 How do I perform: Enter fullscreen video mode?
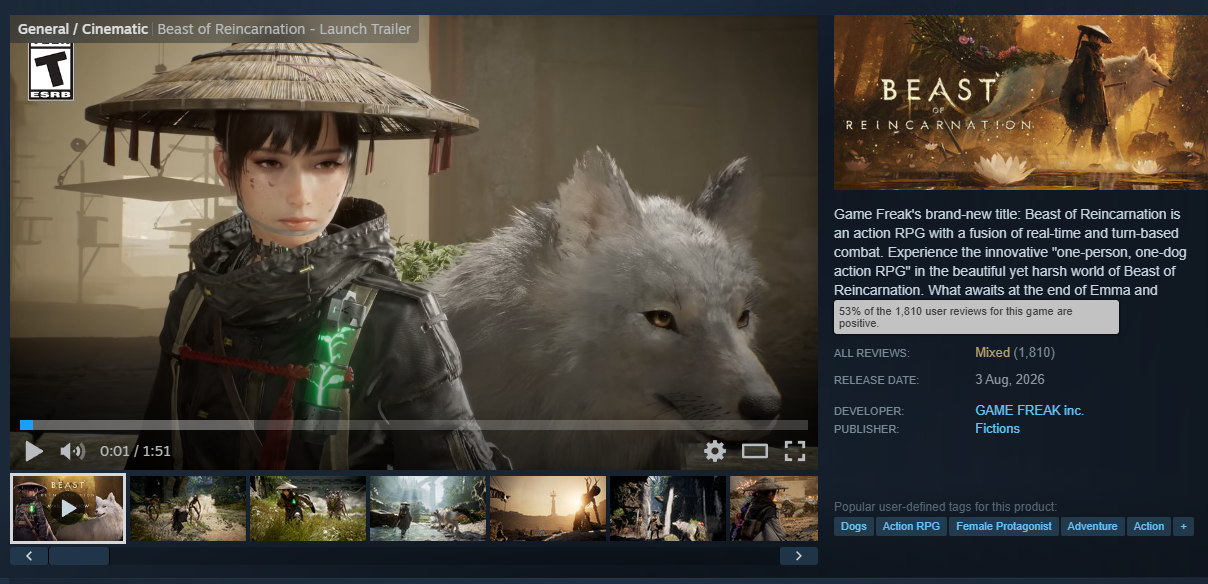coord(795,451)
